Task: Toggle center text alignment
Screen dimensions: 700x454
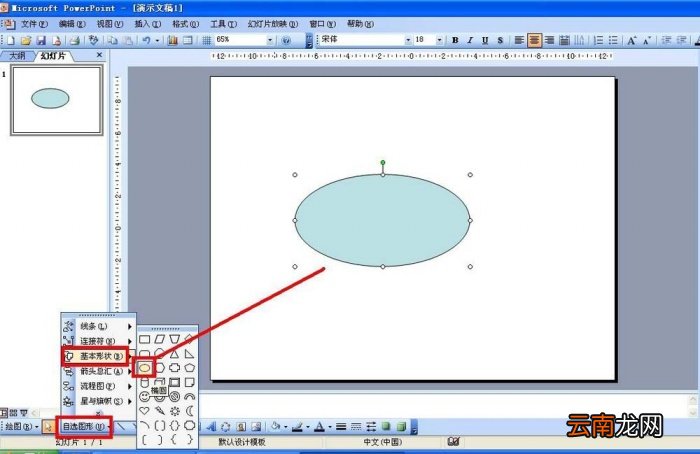Action: (x=534, y=41)
